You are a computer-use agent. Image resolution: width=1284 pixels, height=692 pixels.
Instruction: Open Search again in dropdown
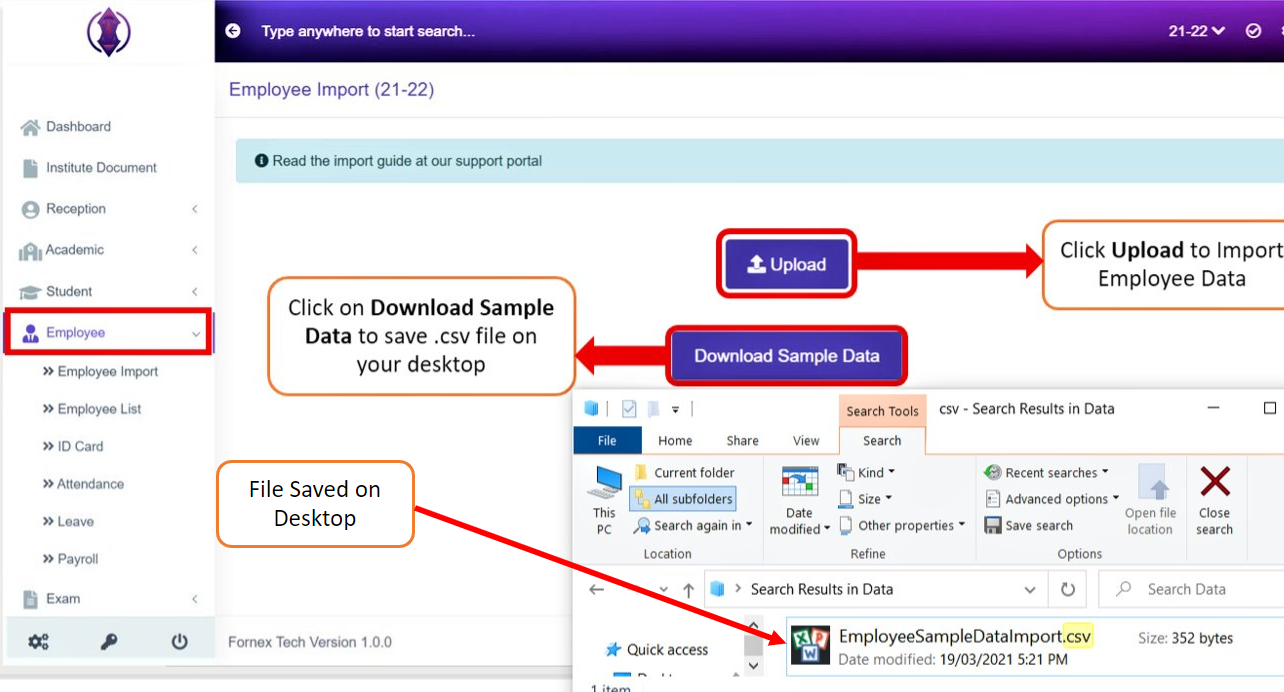[694, 525]
